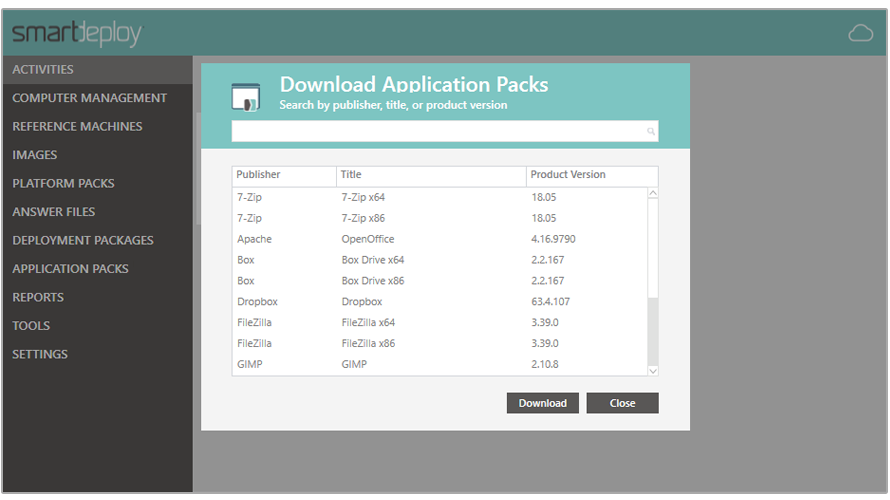Sort by Publisher column header
The width and height of the screenshot is (890, 500).
(x=284, y=175)
